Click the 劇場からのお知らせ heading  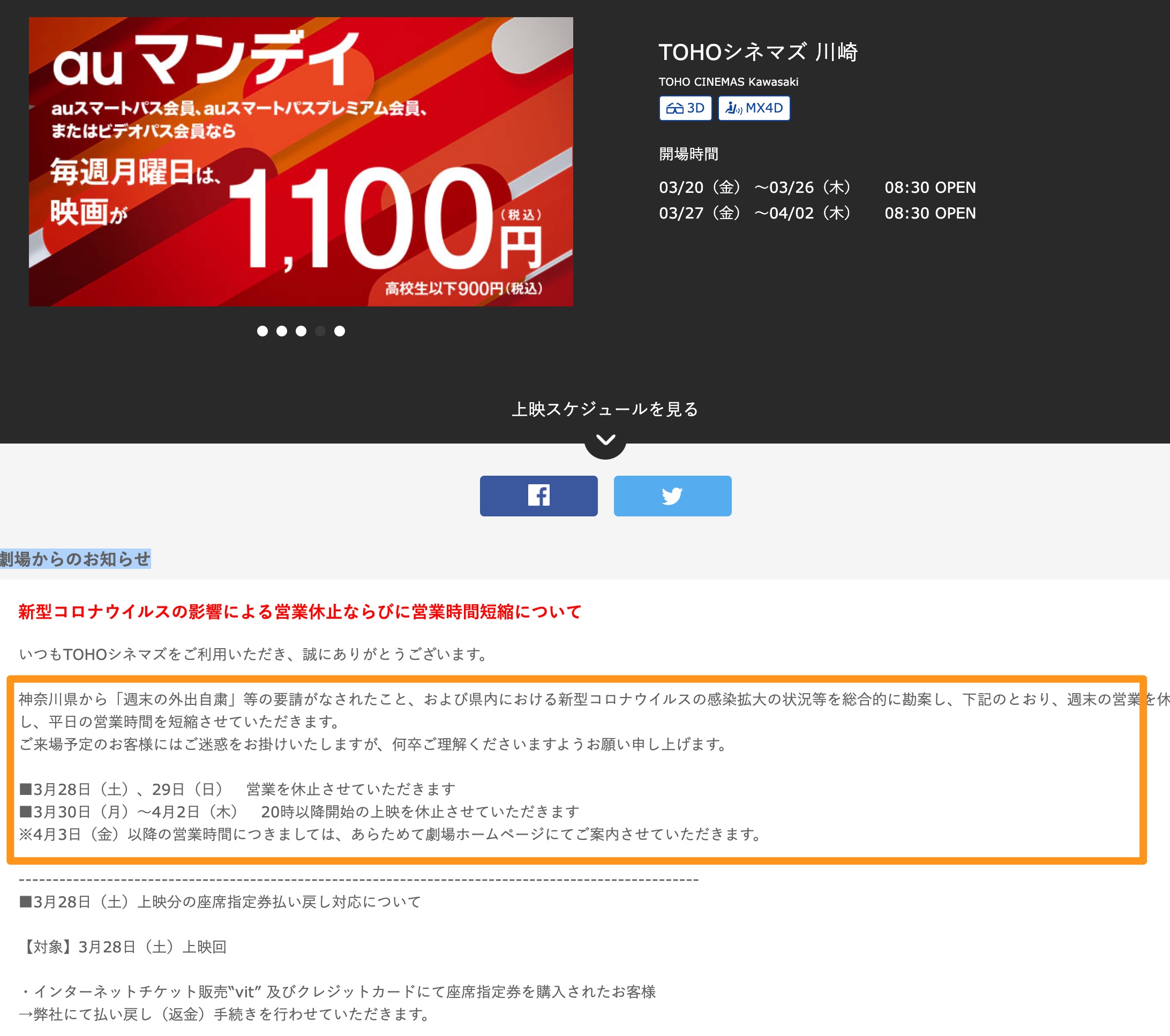click(75, 559)
